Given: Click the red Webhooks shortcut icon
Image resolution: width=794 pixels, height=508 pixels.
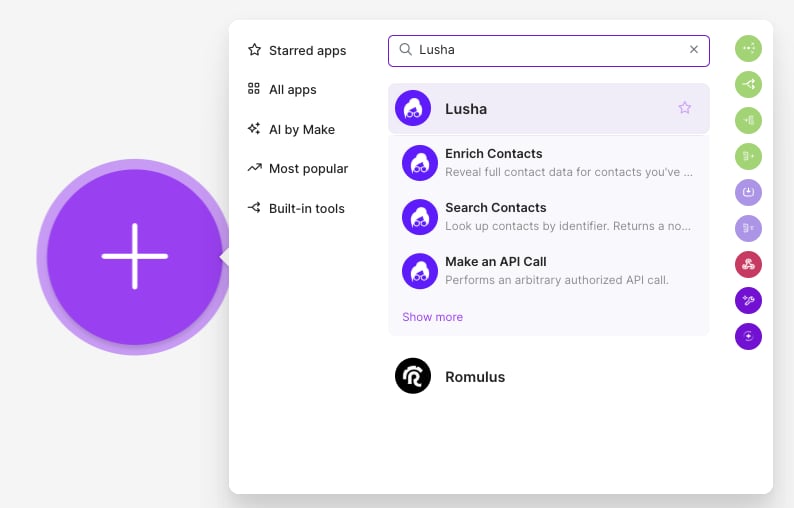Looking at the screenshot, I should pyautogui.click(x=748, y=264).
